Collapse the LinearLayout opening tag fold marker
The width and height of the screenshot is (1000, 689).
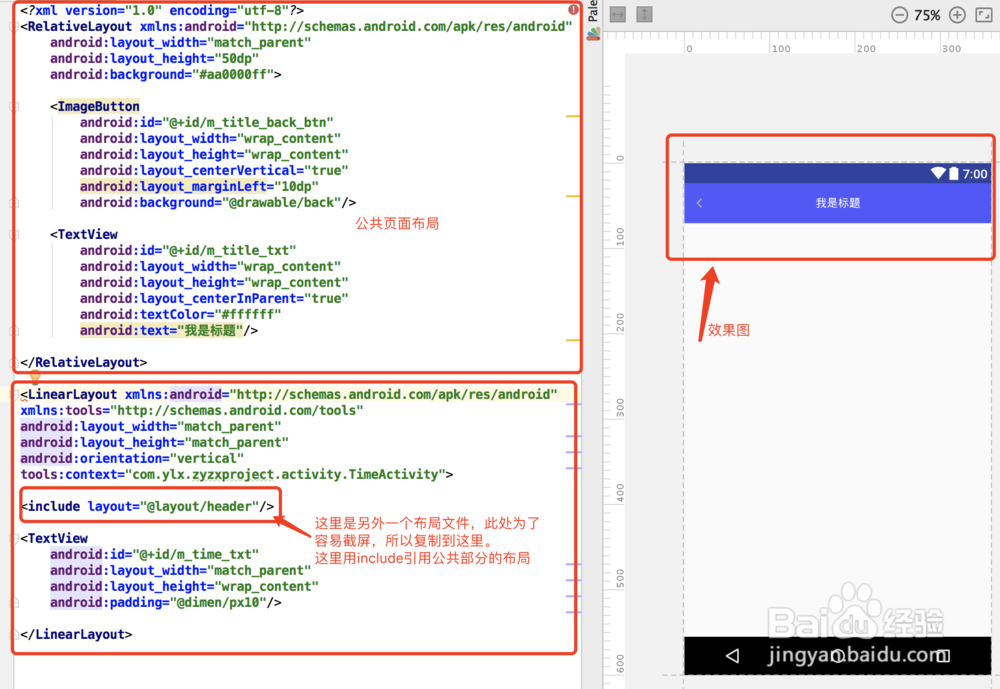tap(14, 395)
